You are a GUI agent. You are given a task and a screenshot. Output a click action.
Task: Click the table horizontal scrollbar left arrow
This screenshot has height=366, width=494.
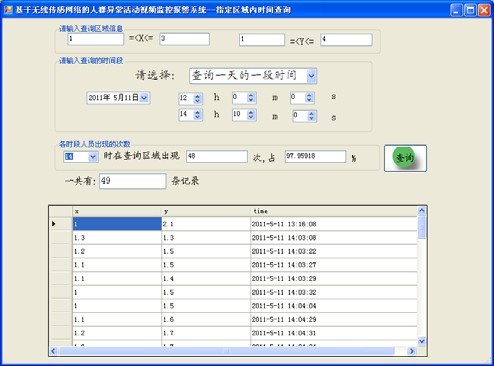pyautogui.click(x=53, y=351)
